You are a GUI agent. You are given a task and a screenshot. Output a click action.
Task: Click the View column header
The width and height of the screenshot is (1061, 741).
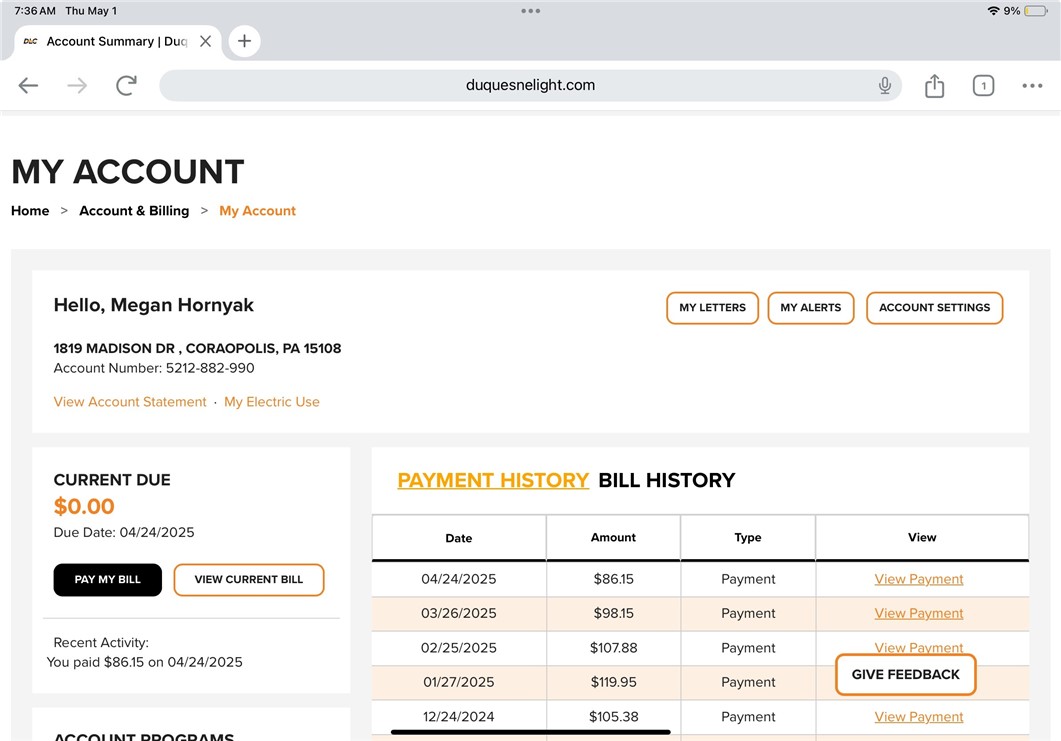click(x=922, y=537)
